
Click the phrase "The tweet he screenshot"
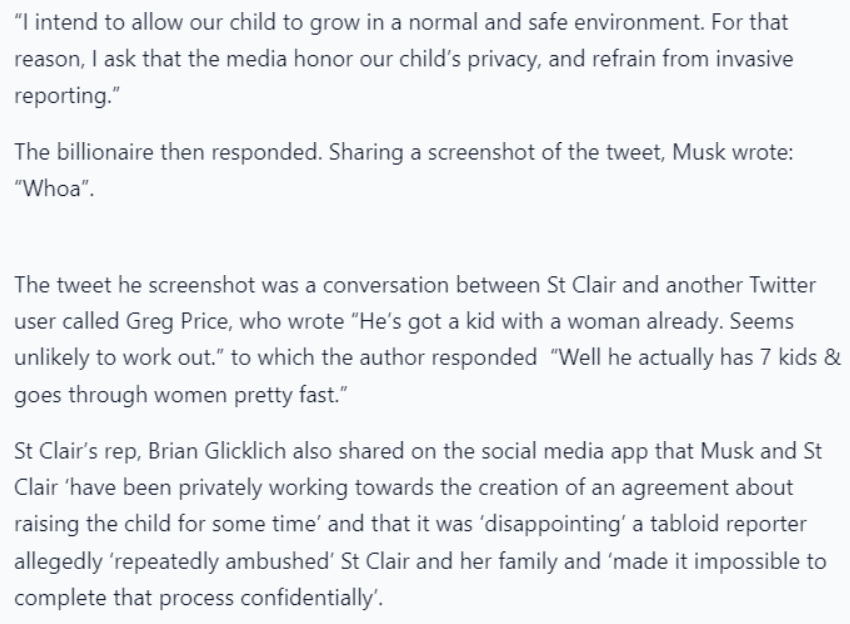(134, 285)
